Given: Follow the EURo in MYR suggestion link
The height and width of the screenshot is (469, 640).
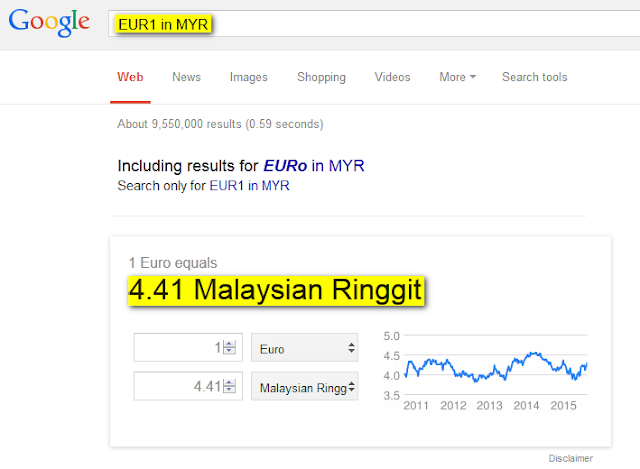Looking at the screenshot, I should click(313, 166).
